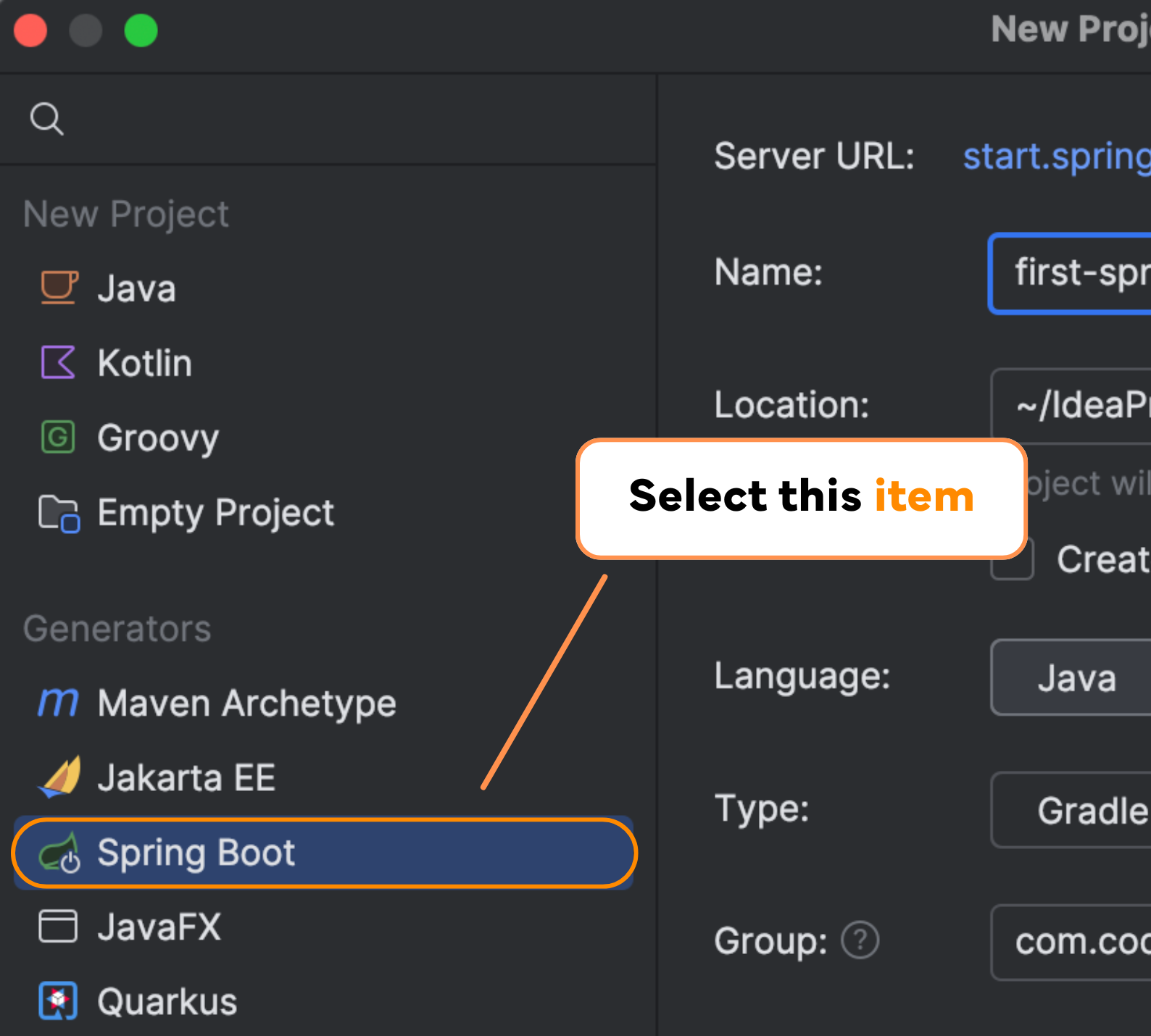1151x1036 pixels.
Task: Select the Quarkus logo icon
Action: (x=58, y=1001)
